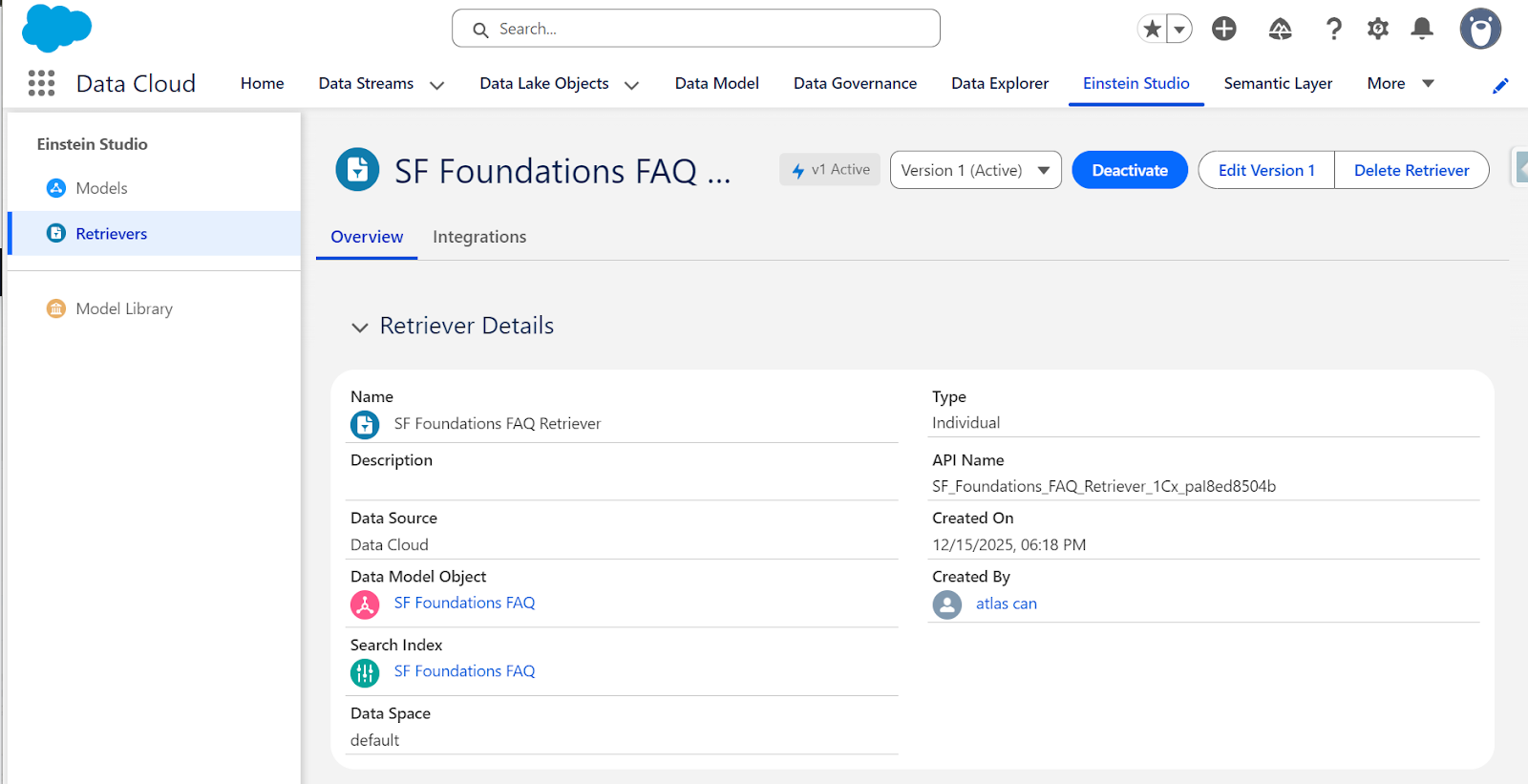Image resolution: width=1528 pixels, height=784 pixels.
Task: Collapse the Retriever Details section
Action: [x=360, y=328]
